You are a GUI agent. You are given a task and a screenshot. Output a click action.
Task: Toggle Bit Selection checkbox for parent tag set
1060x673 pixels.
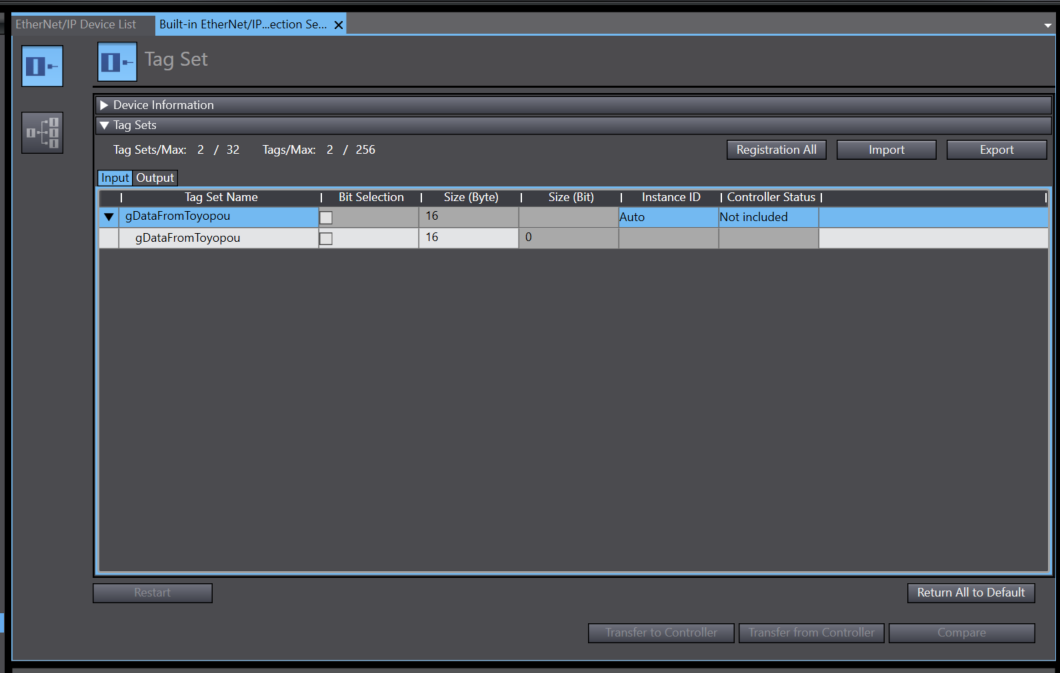point(326,218)
